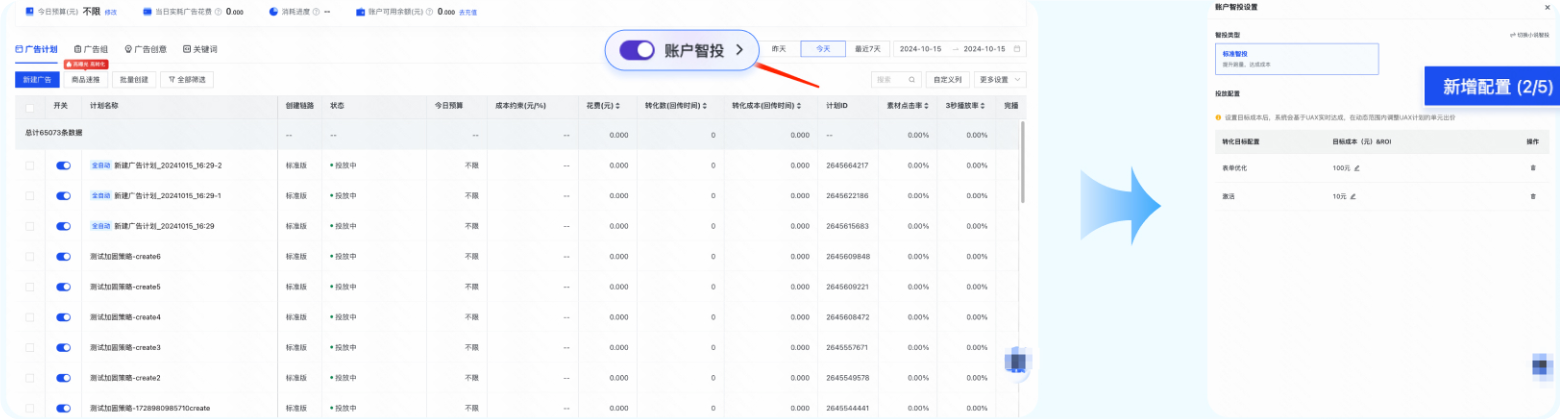Click plan ID 2645557671
The image size is (1560, 419).
pos(847,347)
